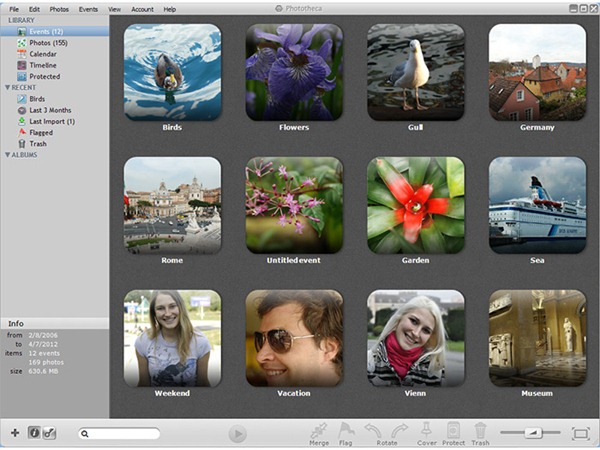Image resolution: width=600 pixels, height=450 pixels.
Task: Open the Germany event thumbnail
Action: click(x=536, y=72)
